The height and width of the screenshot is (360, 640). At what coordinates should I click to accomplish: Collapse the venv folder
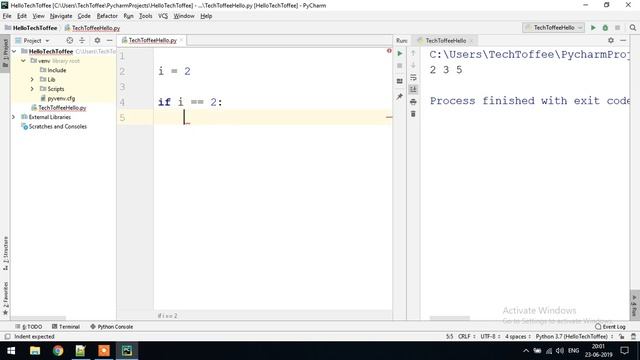point(23,61)
